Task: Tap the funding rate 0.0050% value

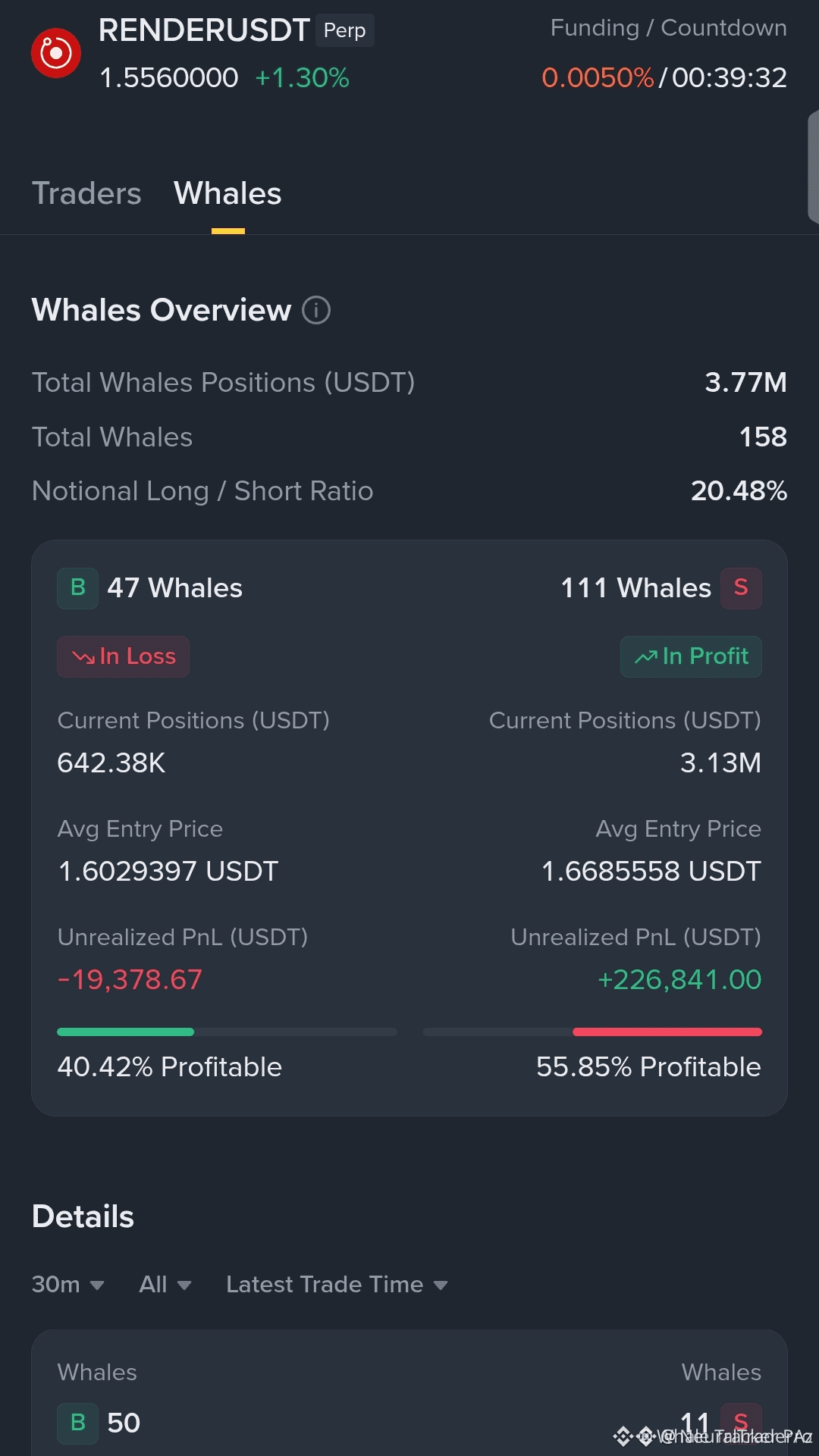Action: tap(598, 77)
